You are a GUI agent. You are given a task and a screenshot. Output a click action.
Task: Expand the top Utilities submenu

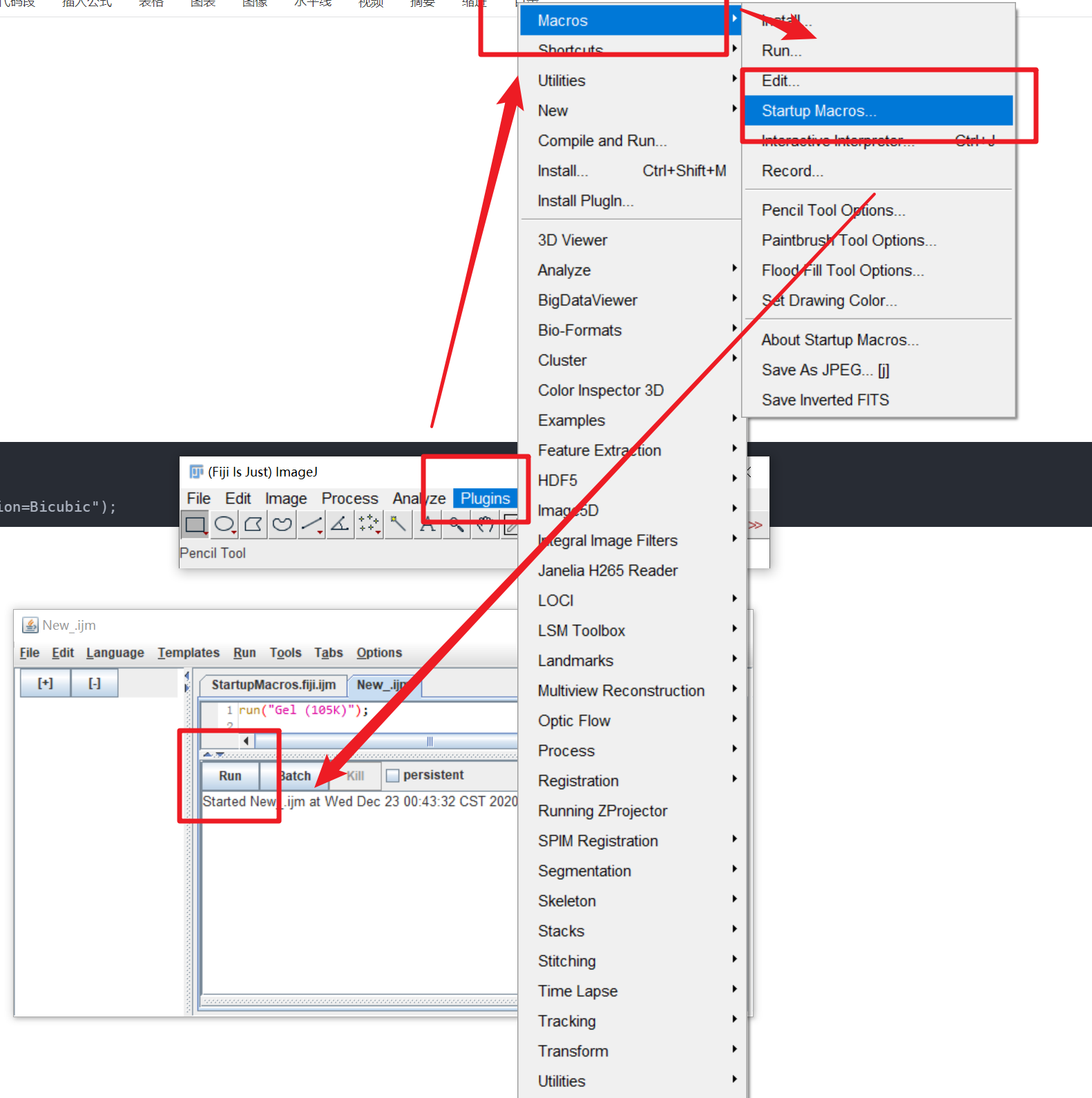[631, 81]
